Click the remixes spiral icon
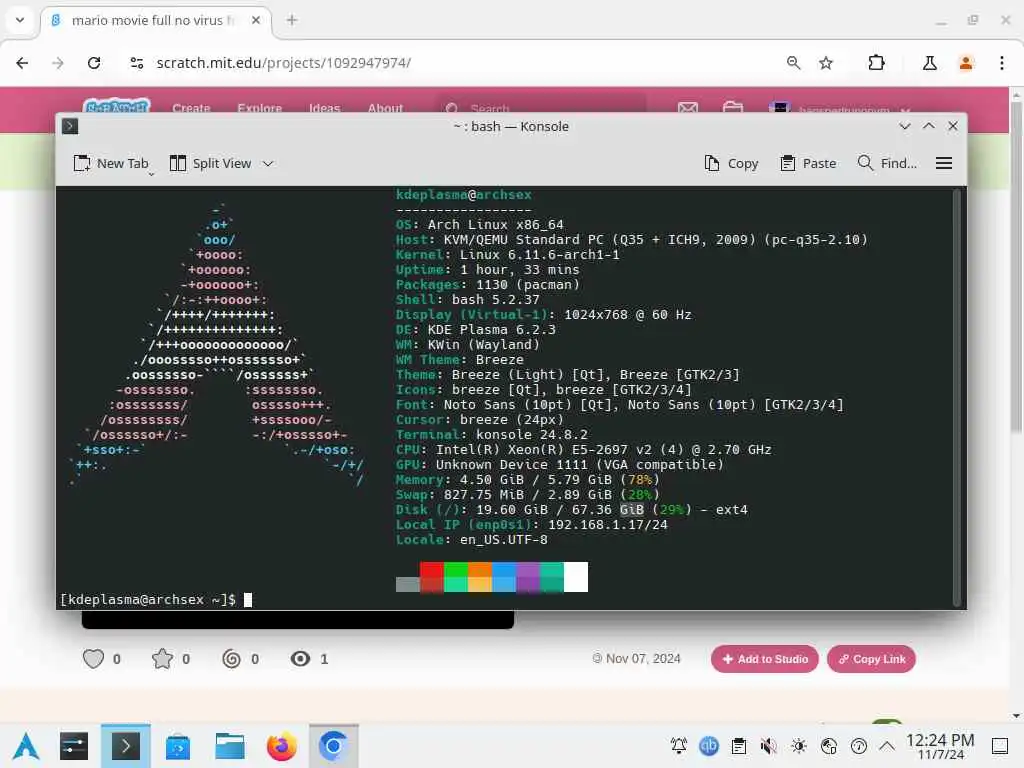Screen dimensions: 1024x768 231,659
